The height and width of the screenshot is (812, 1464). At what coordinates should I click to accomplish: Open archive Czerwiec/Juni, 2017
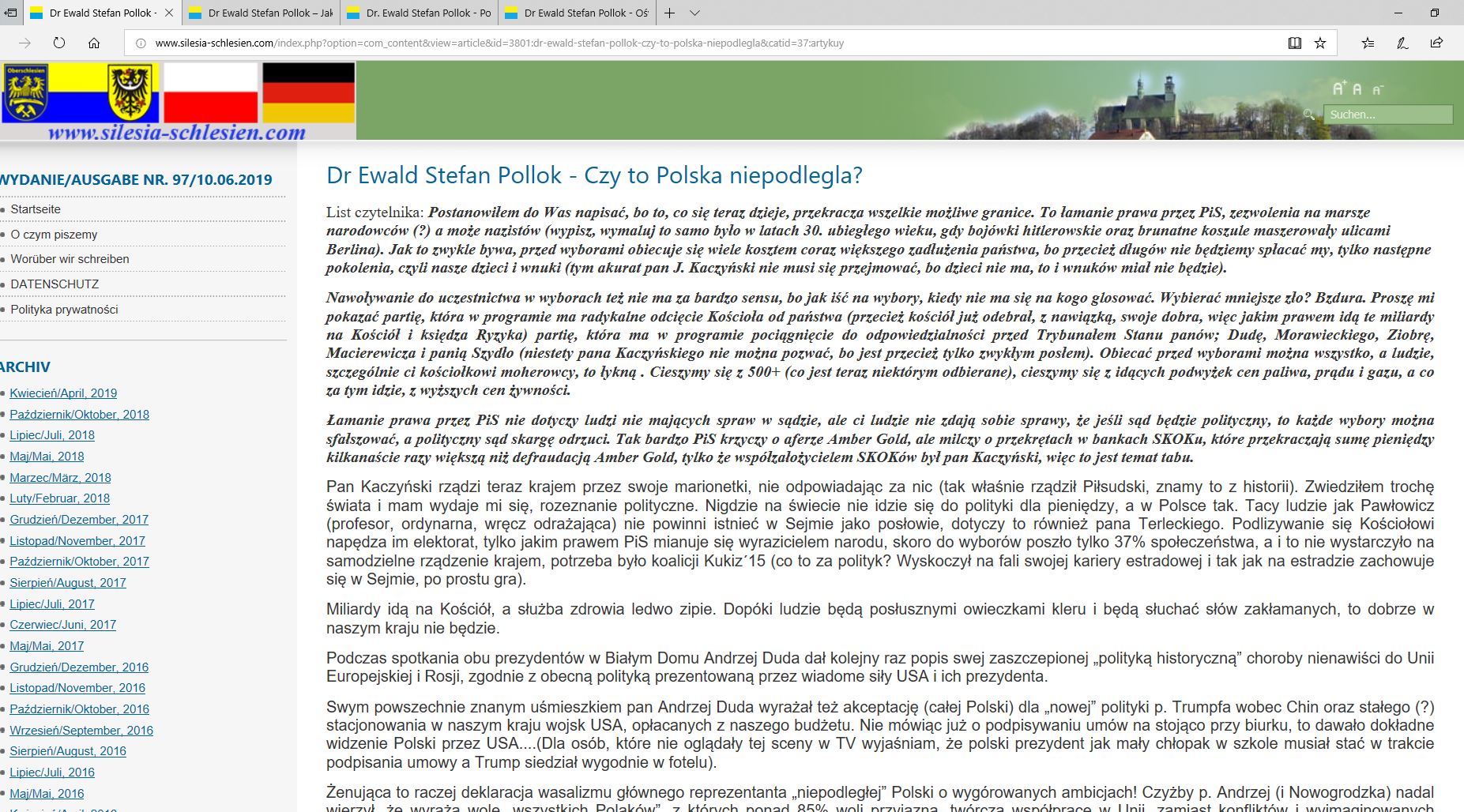coord(62,625)
